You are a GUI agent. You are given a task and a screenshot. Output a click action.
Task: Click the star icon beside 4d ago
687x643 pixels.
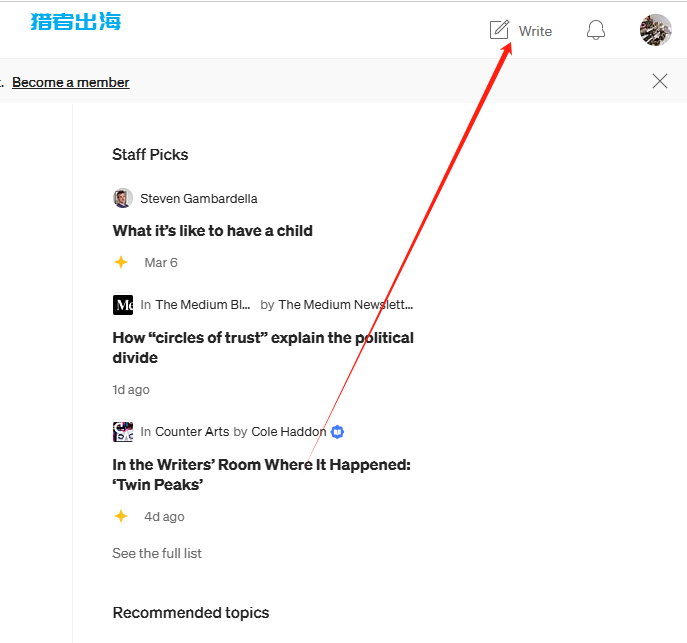121,516
